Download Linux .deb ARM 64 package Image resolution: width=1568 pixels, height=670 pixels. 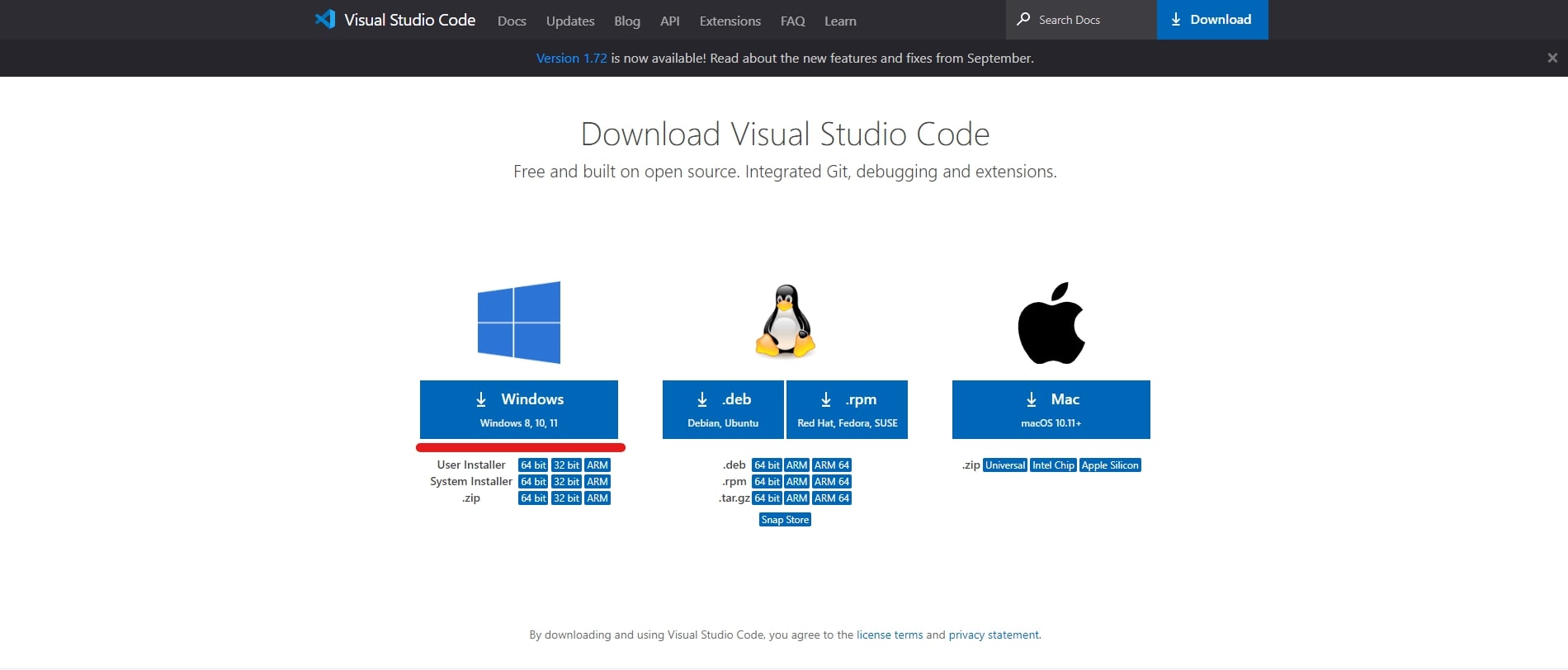click(x=832, y=465)
